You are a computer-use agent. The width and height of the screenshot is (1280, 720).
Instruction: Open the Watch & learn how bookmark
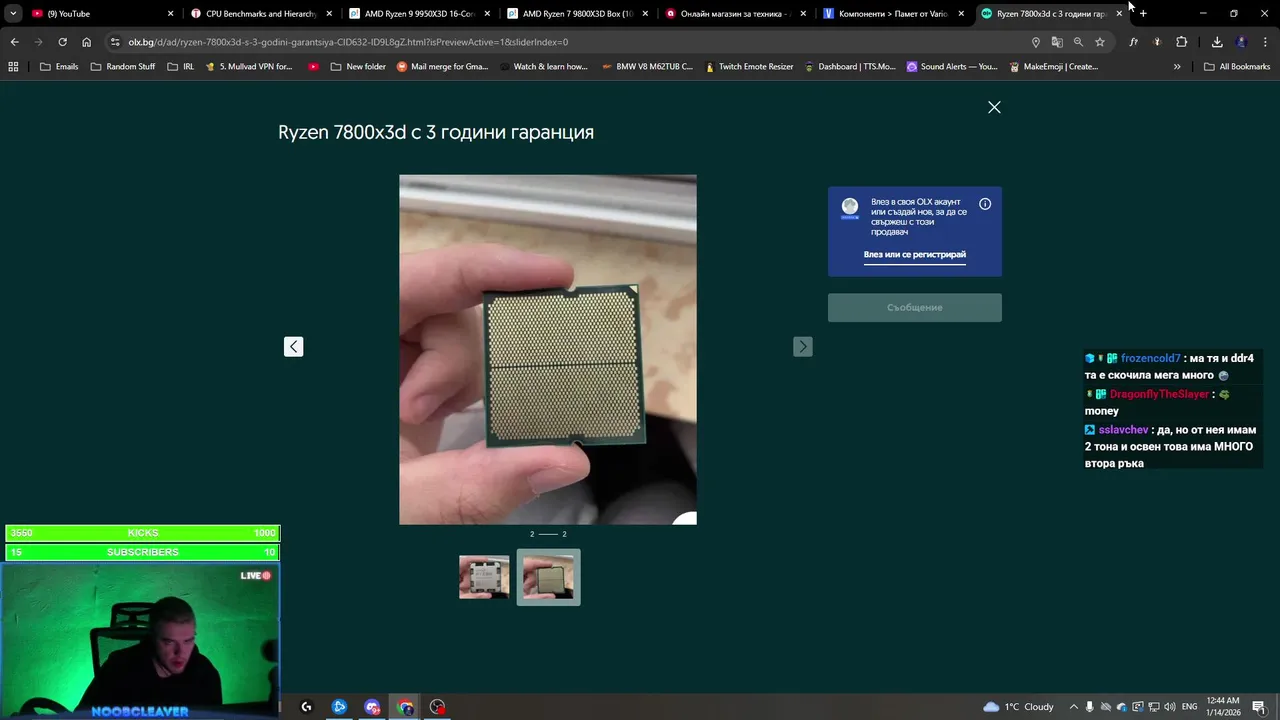click(543, 67)
